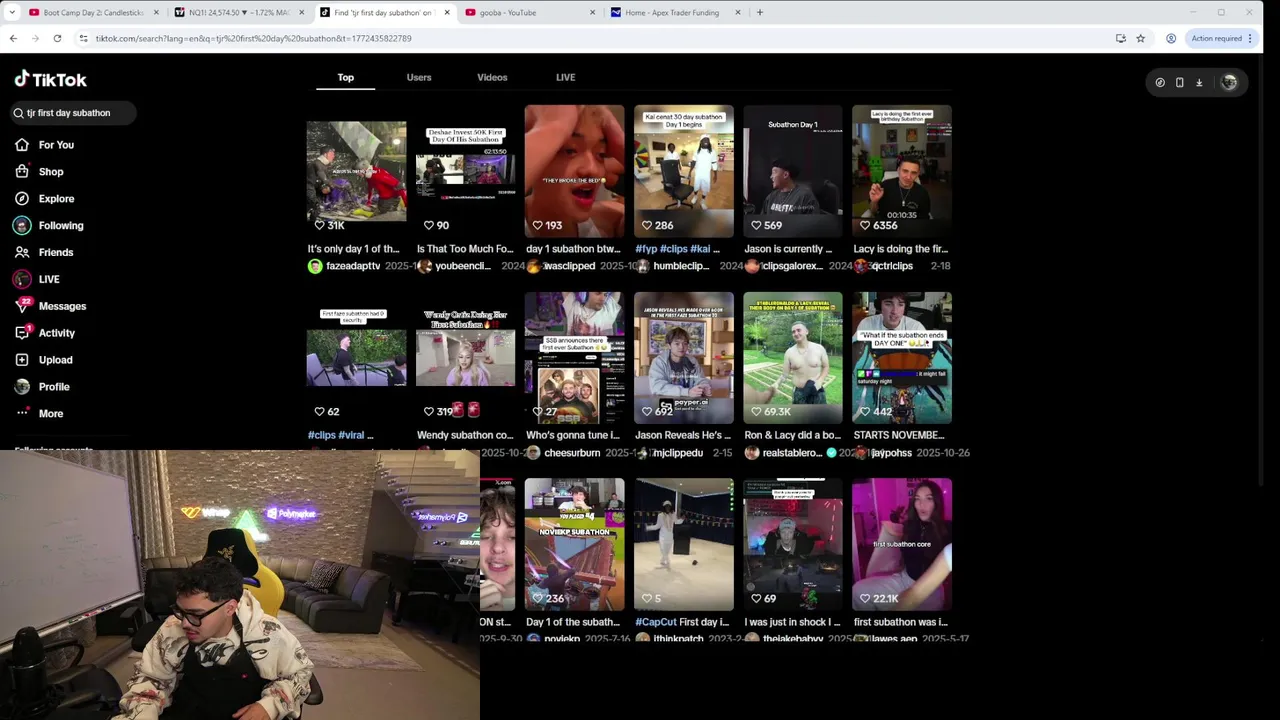Open 'Deshae Invest 50K' video thumbnail

click(465, 171)
